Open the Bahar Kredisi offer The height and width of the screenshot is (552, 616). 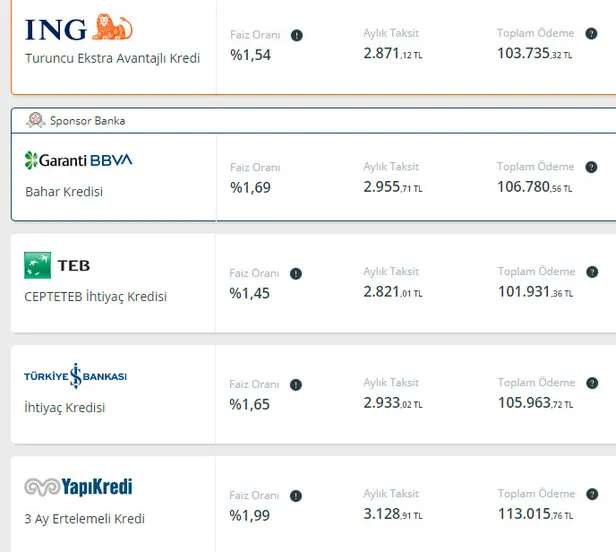(x=64, y=191)
